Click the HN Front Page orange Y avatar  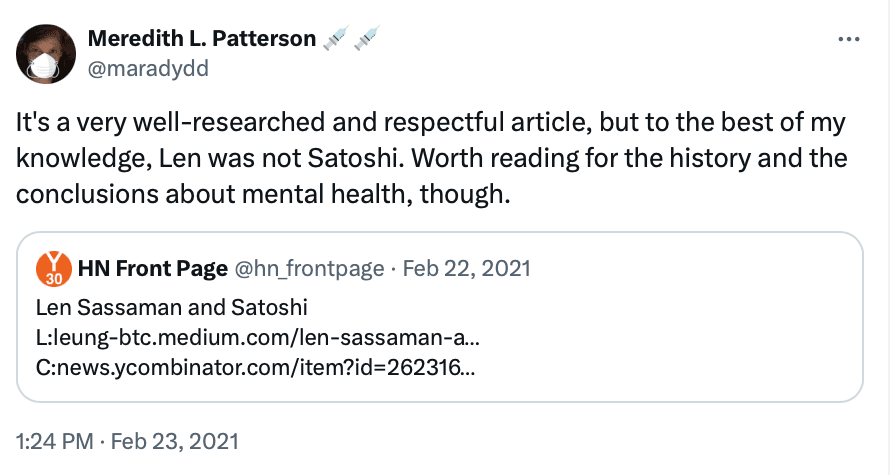coord(52,268)
